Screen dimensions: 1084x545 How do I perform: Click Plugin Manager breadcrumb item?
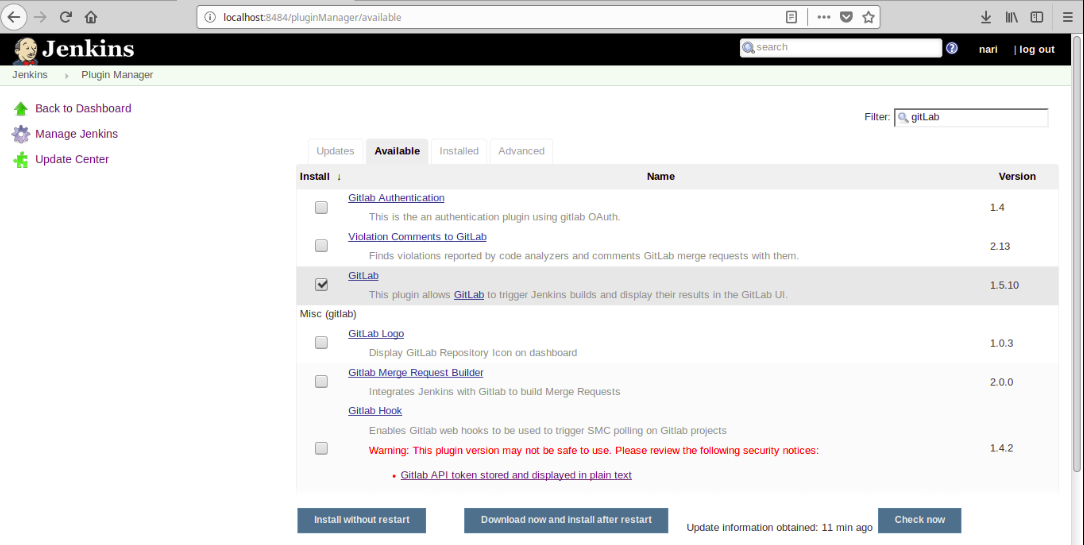[117, 75]
